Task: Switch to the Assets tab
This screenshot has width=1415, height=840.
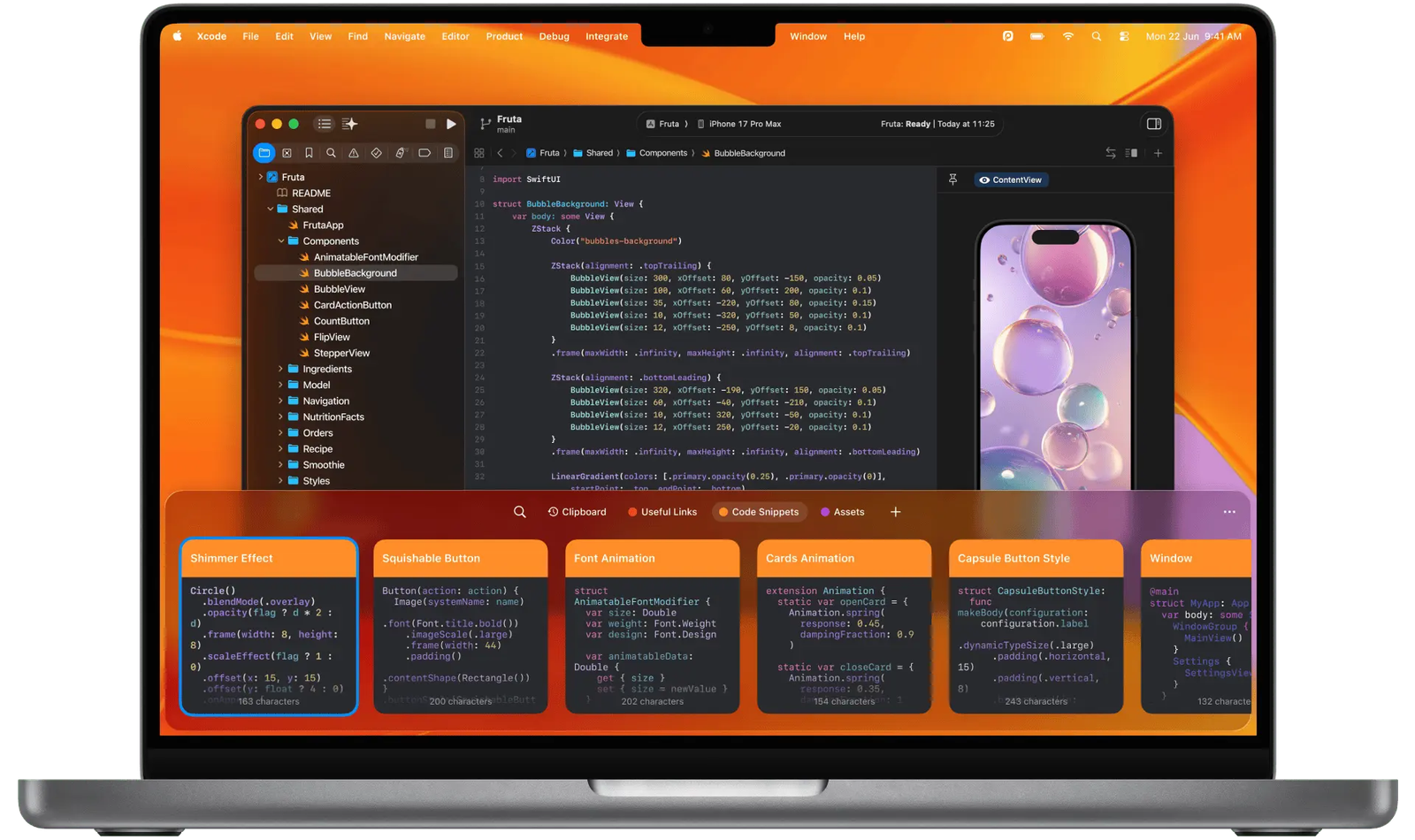Action: 843,512
